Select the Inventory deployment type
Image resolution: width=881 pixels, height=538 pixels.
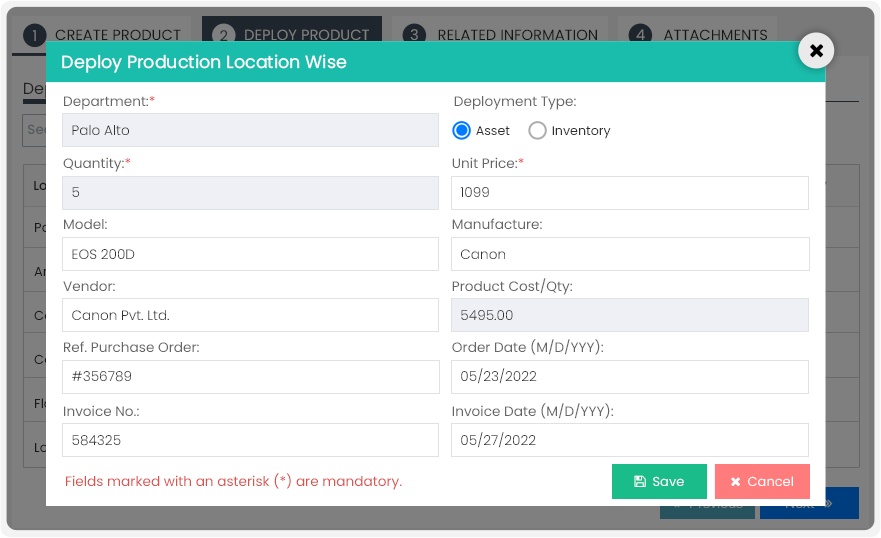pyautogui.click(x=537, y=130)
